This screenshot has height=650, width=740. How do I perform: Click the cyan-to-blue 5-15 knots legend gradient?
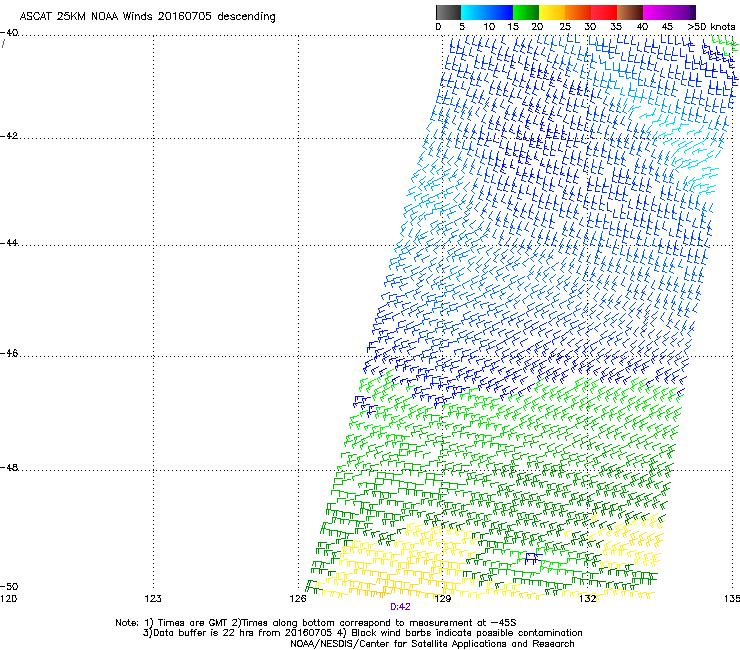click(487, 12)
